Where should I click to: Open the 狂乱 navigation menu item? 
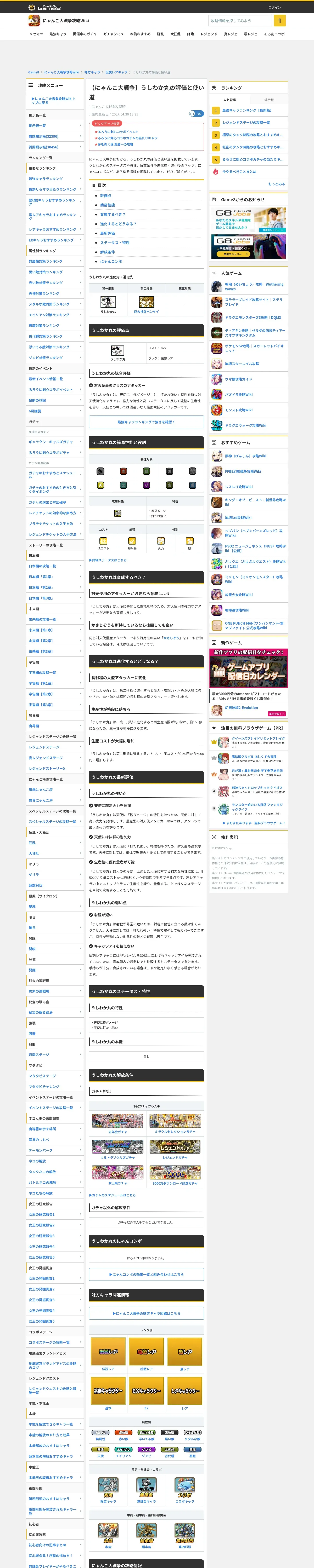pyautogui.click(x=160, y=34)
